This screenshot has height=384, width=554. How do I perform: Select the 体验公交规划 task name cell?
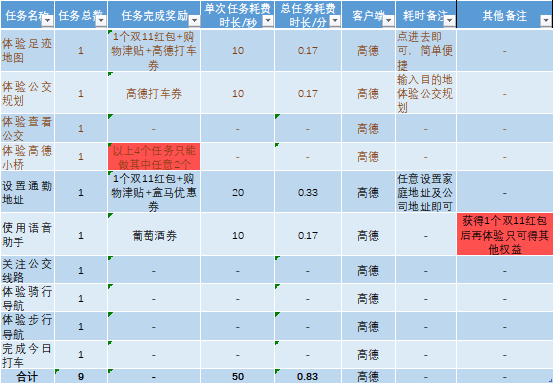click(28, 93)
